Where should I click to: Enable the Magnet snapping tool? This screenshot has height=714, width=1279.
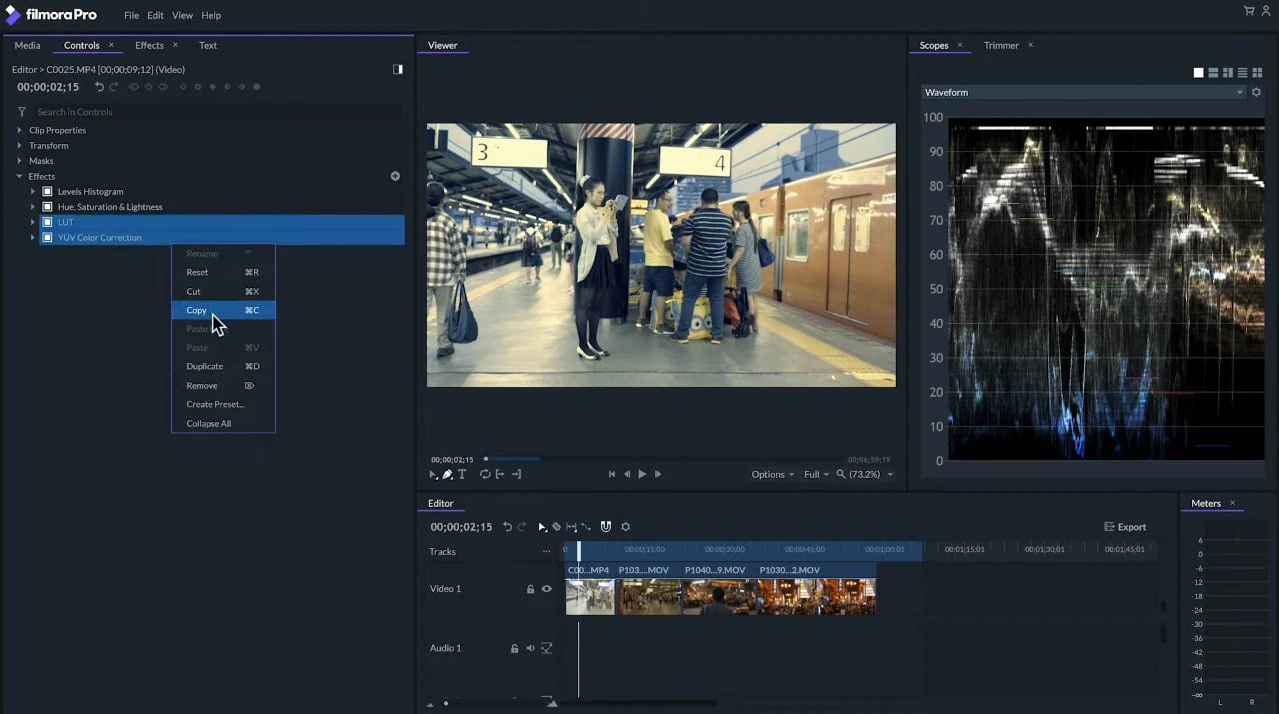[x=605, y=527]
